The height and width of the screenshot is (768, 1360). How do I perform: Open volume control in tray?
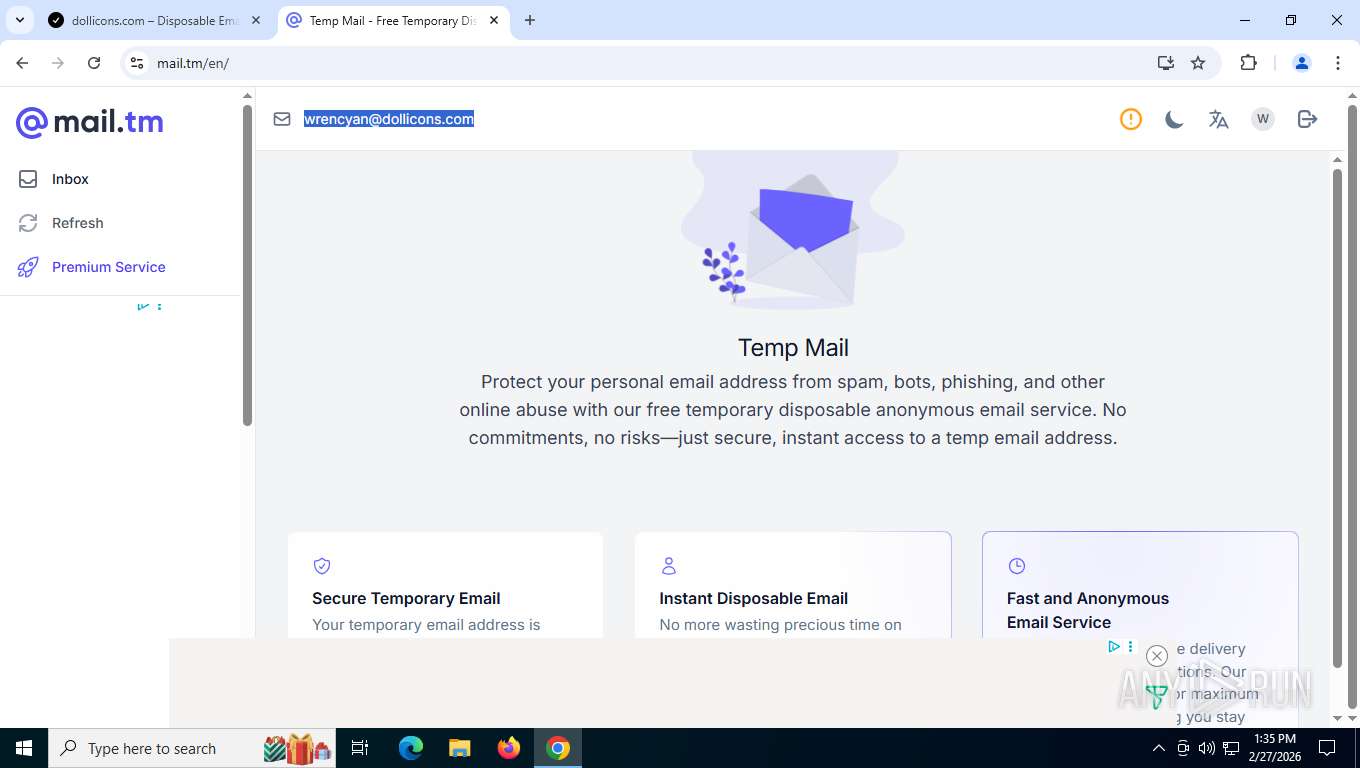pos(1206,748)
